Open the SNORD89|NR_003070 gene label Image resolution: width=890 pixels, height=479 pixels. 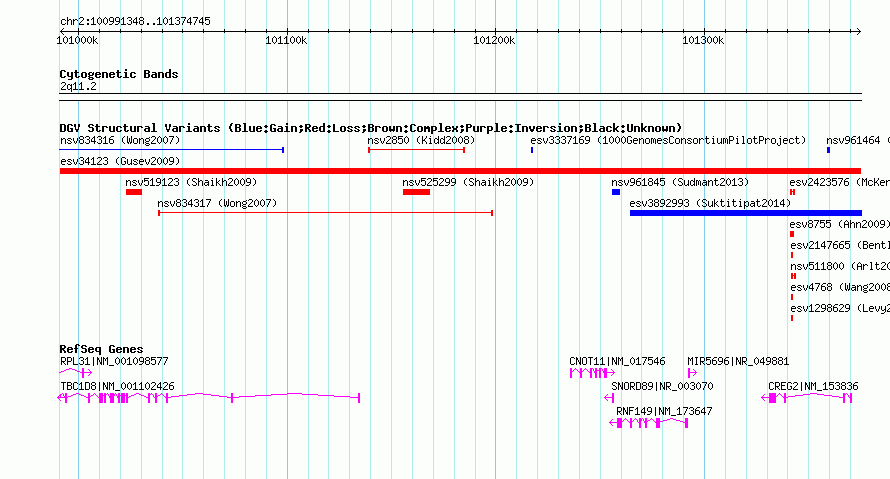662,386
